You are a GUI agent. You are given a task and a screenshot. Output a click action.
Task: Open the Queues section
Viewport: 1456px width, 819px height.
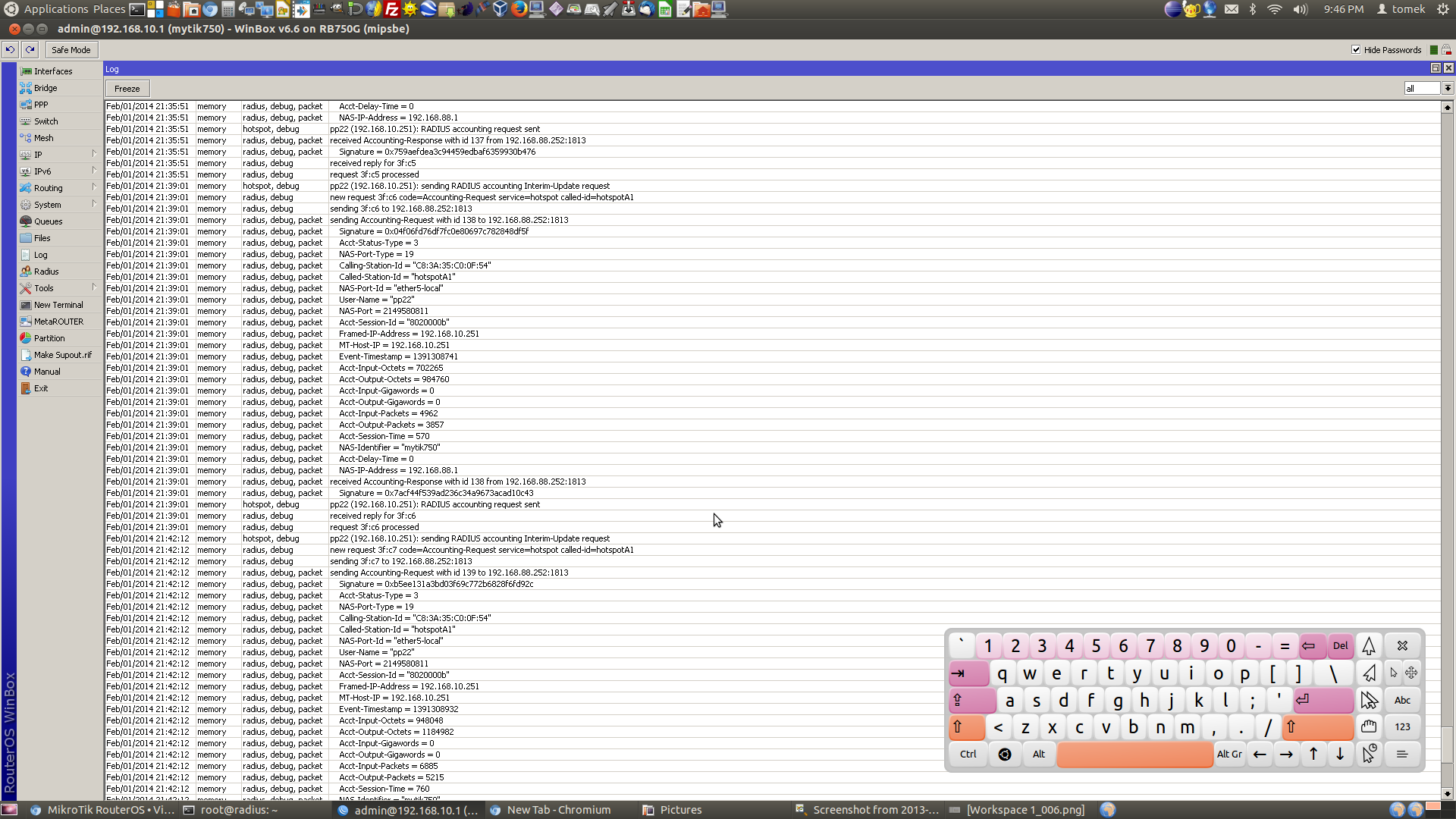[48, 221]
